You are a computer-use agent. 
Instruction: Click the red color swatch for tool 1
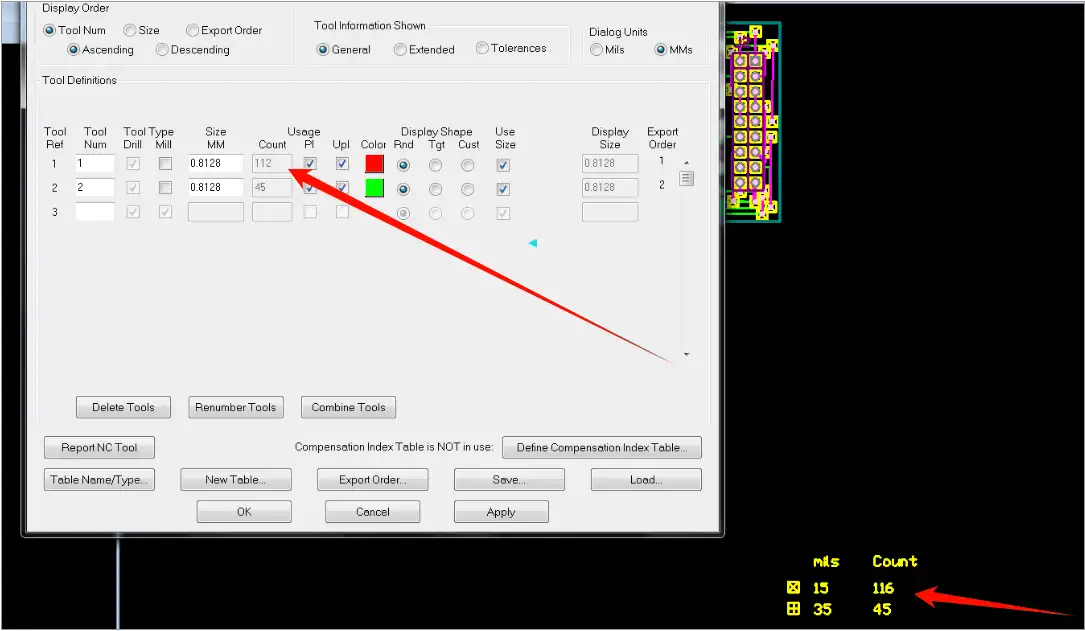pos(375,164)
